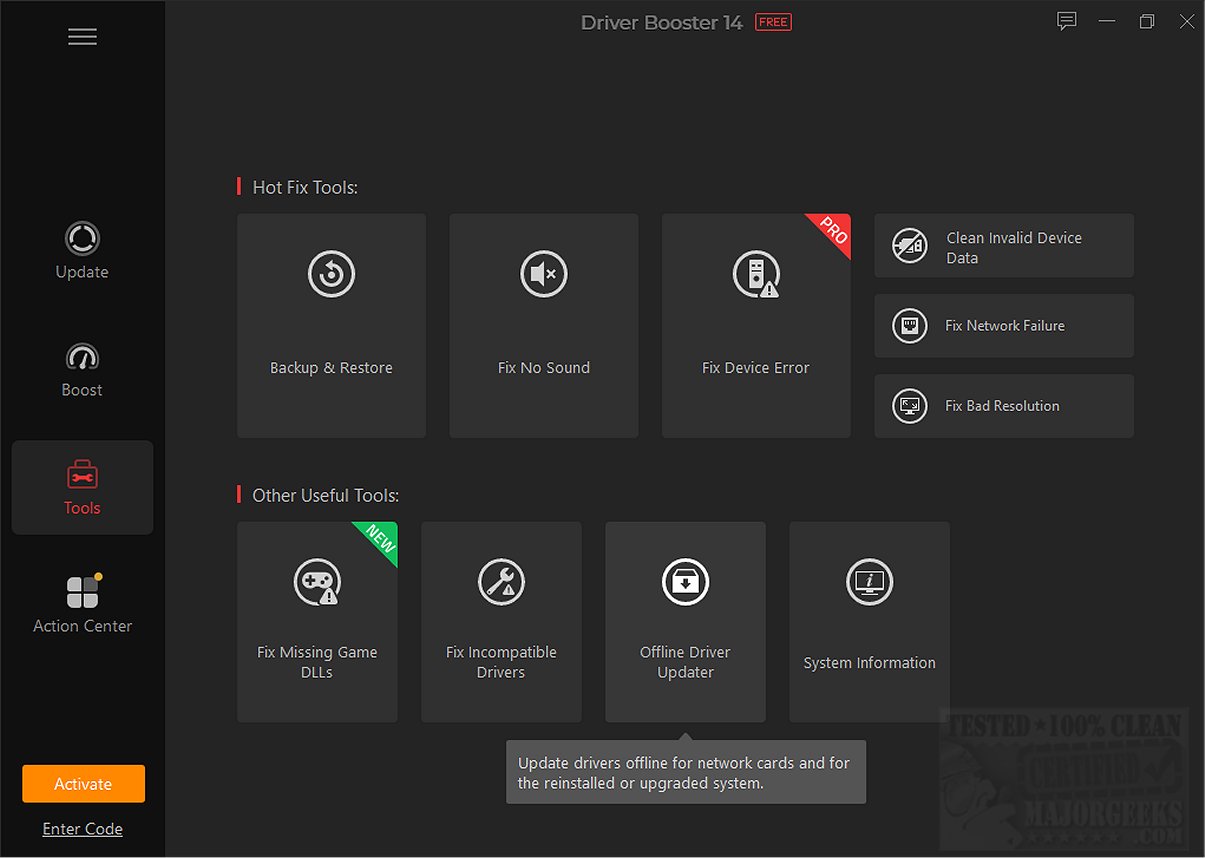Run Fix Bad Resolution
Screen dimensions: 1205x858
click(1004, 406)
